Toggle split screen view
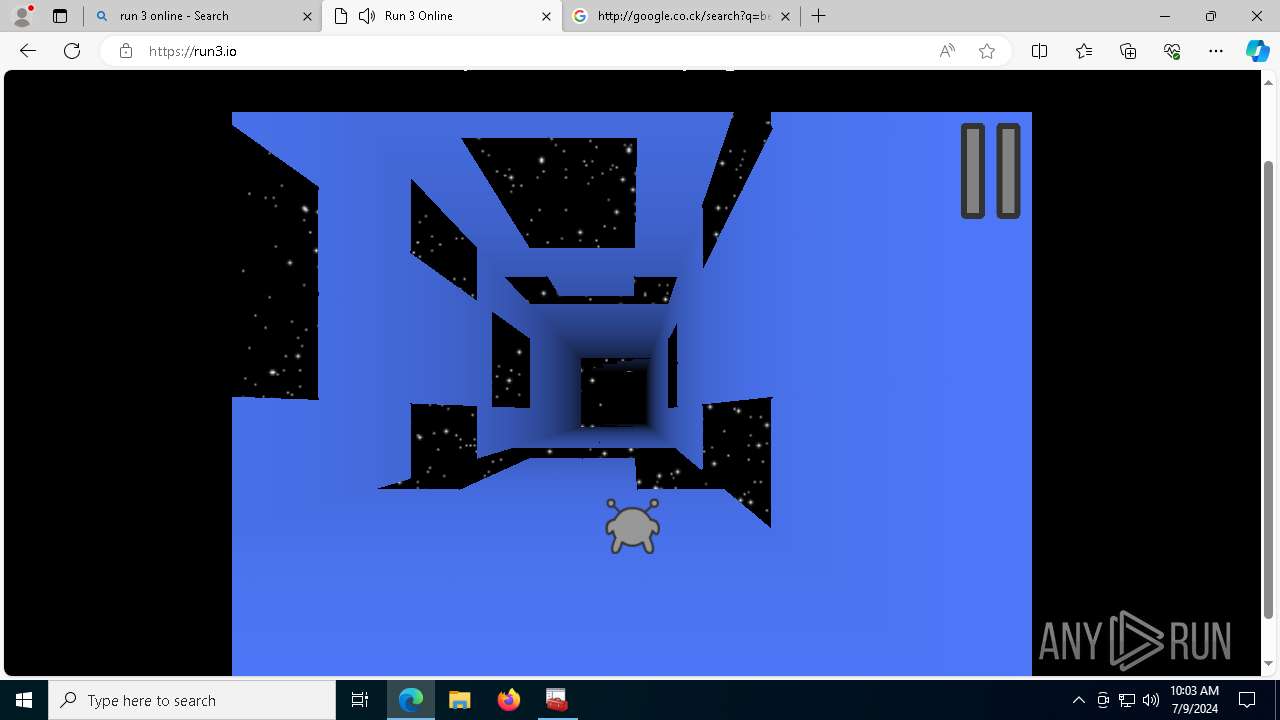 (1039, 51)
